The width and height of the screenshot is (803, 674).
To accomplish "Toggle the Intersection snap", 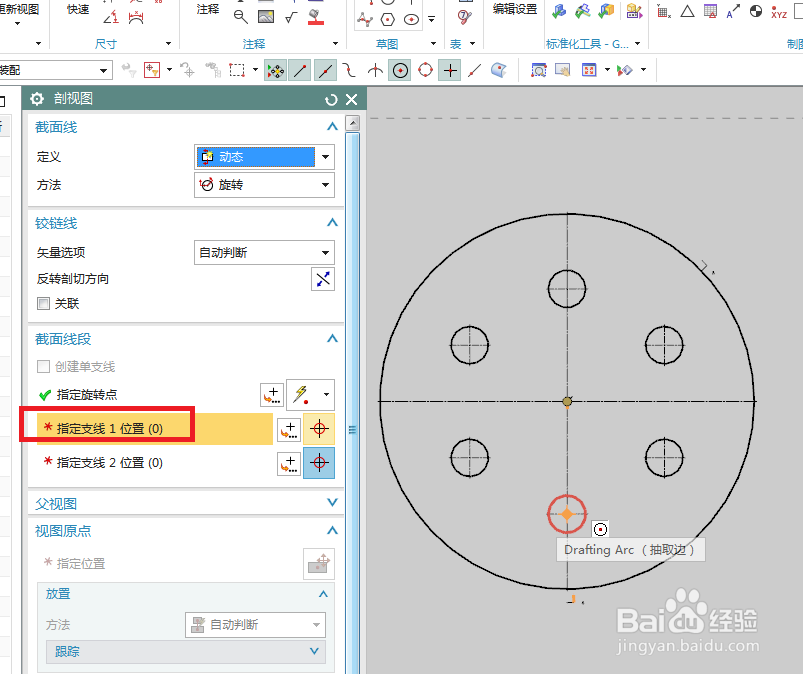I will (375, 70).
